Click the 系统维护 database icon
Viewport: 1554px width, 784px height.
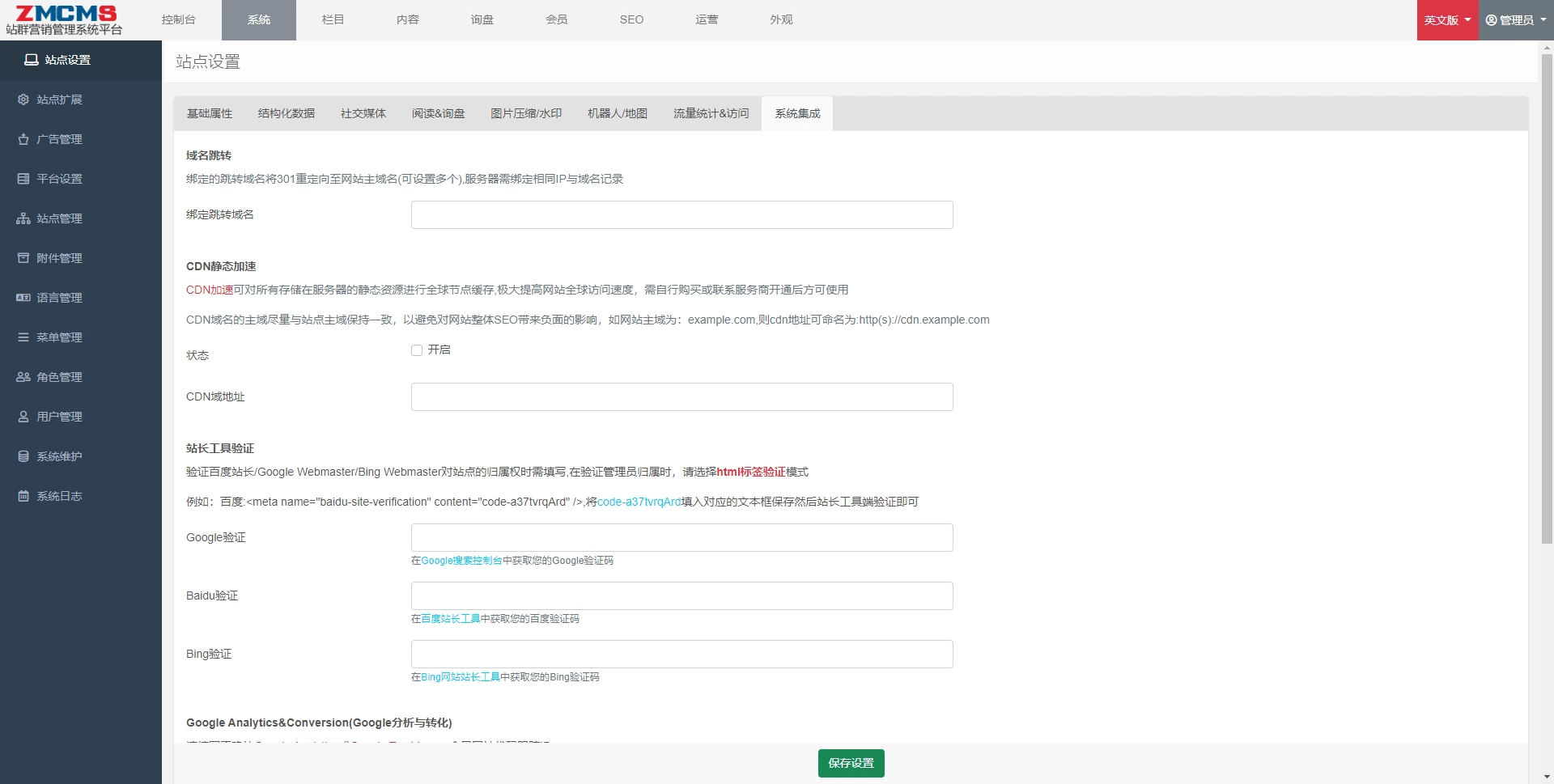point(23,456)
